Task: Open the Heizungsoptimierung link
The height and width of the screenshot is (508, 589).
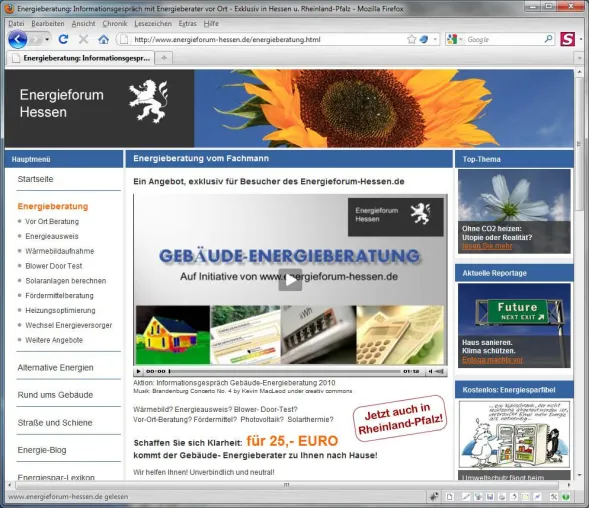Action: pyautogui.click(x=60, y=310)
